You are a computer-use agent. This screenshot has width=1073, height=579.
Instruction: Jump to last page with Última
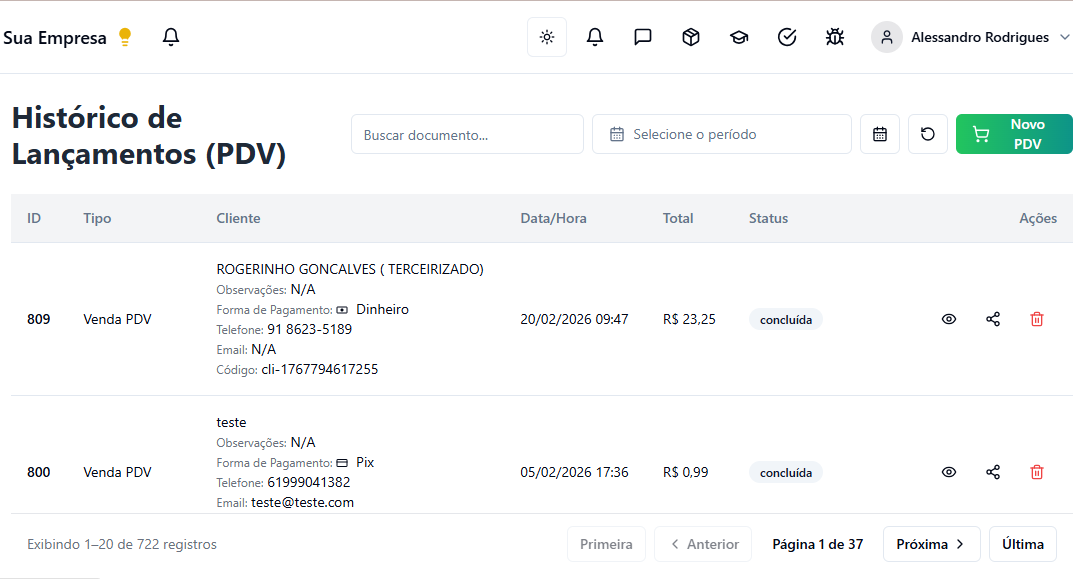click(x=1023, y=544)
